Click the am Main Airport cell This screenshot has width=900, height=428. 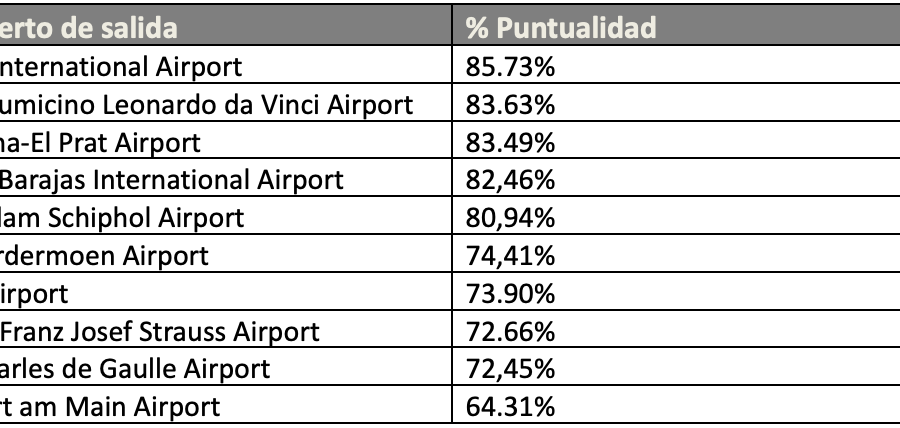click(x=226, y=404)
